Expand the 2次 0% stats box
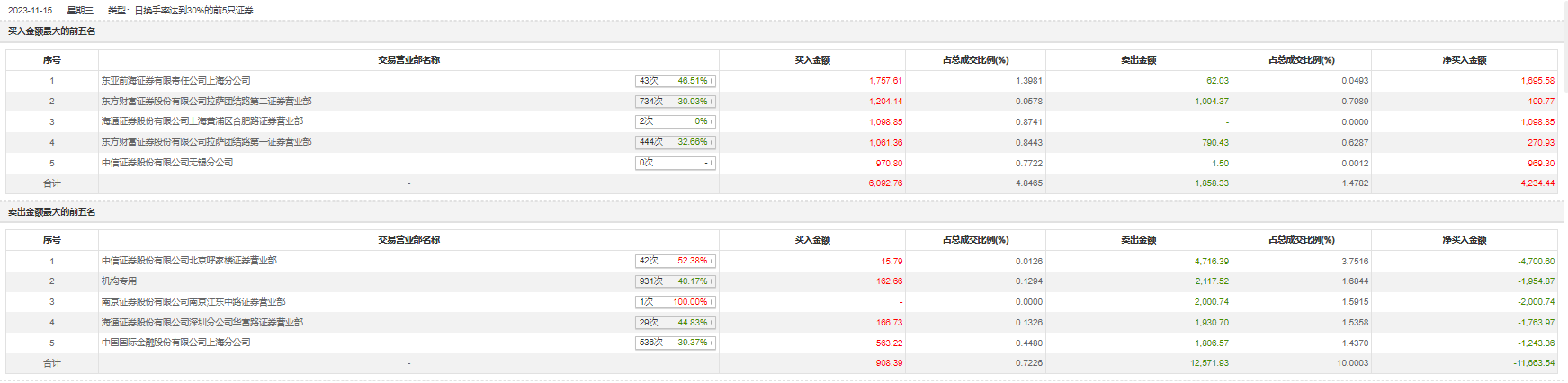The height and width of the screenshot is (383, 1568). click(675, 121)
